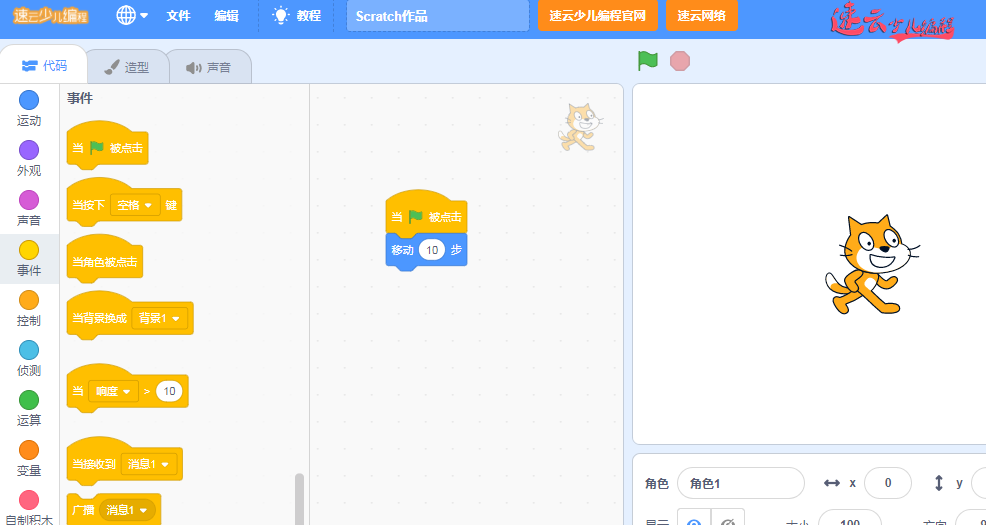Select the 运算 block category
The width and height of the screenshot is (986, 525).
pyautogui.click(x=29, y=408)
